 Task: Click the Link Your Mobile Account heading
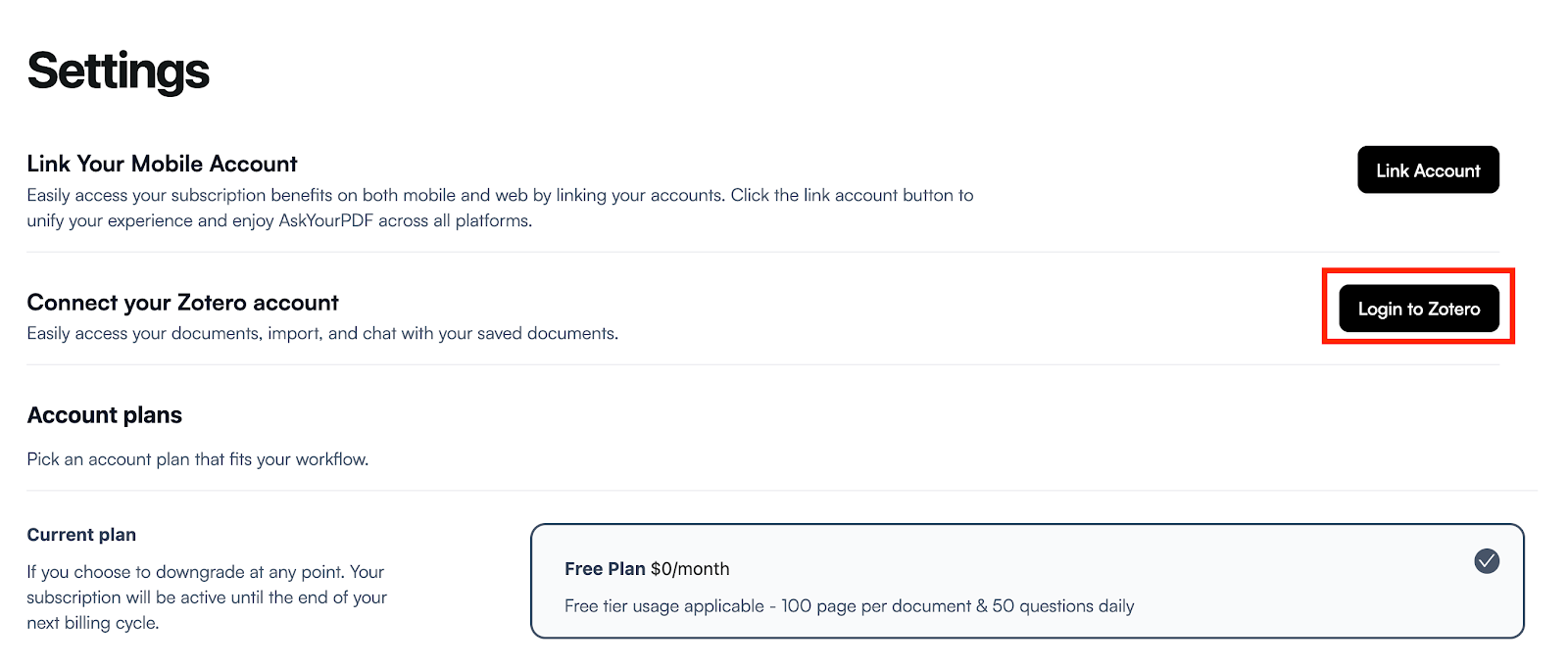point(162,164)
